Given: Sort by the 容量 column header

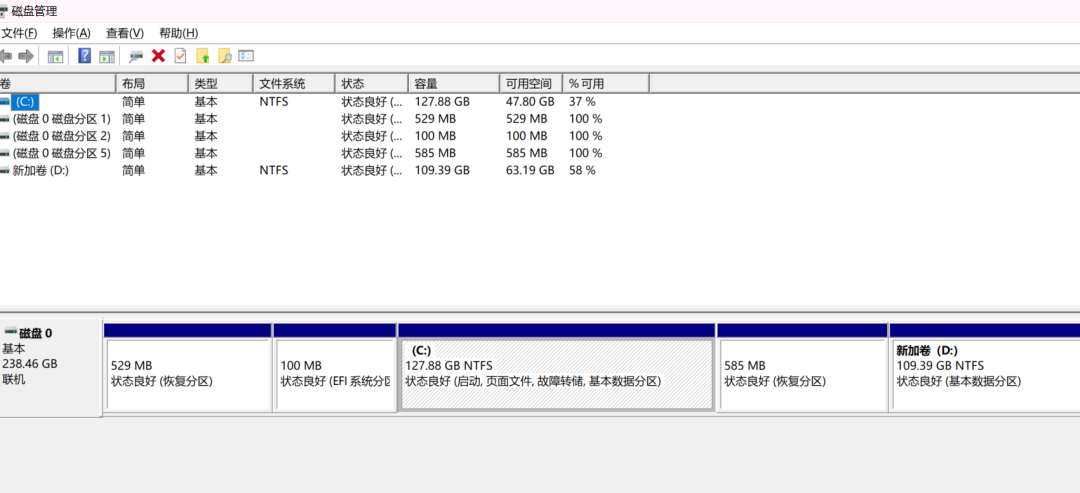Looking at the screenshot, I should tap(454, 84).
